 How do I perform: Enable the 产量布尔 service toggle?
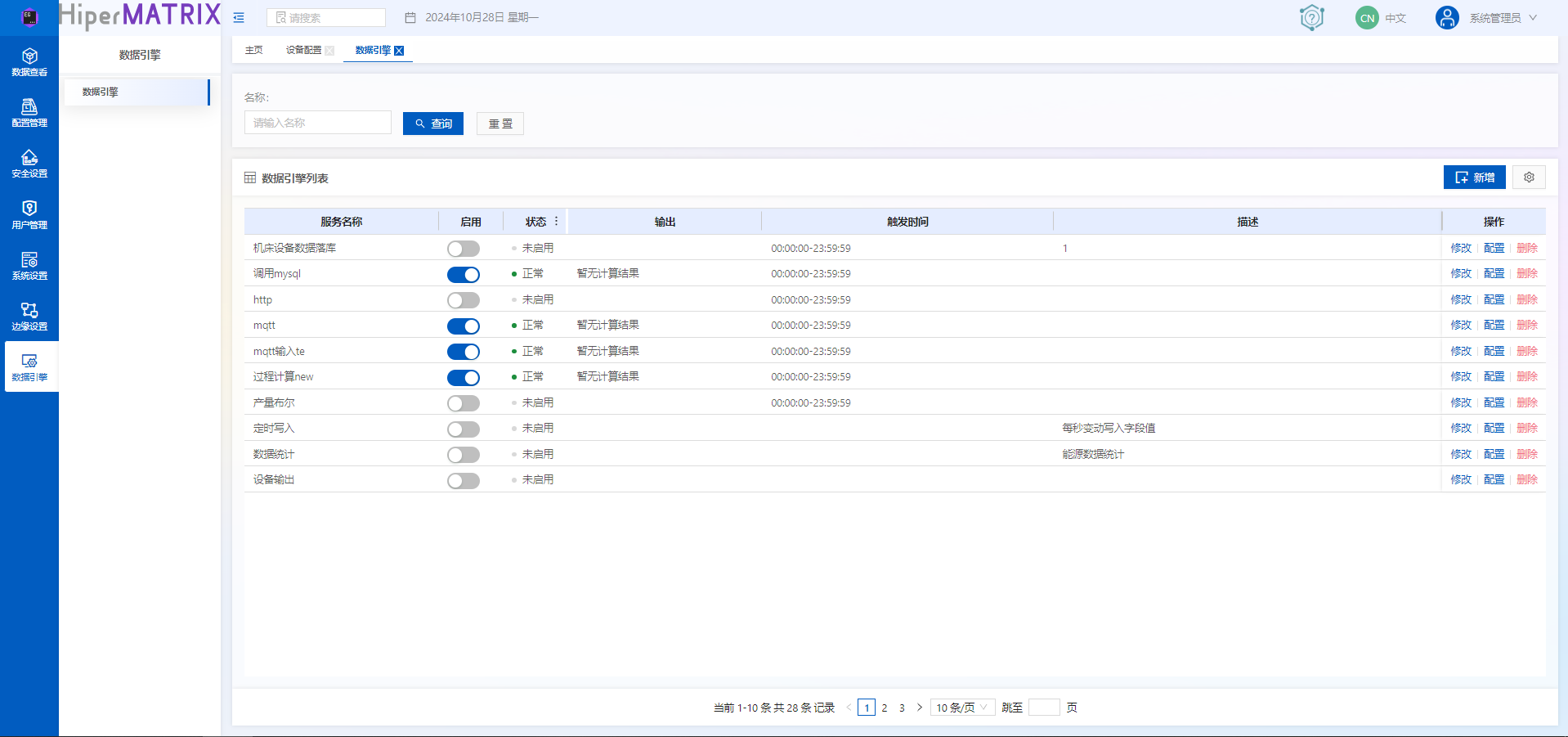coord(464,403)
